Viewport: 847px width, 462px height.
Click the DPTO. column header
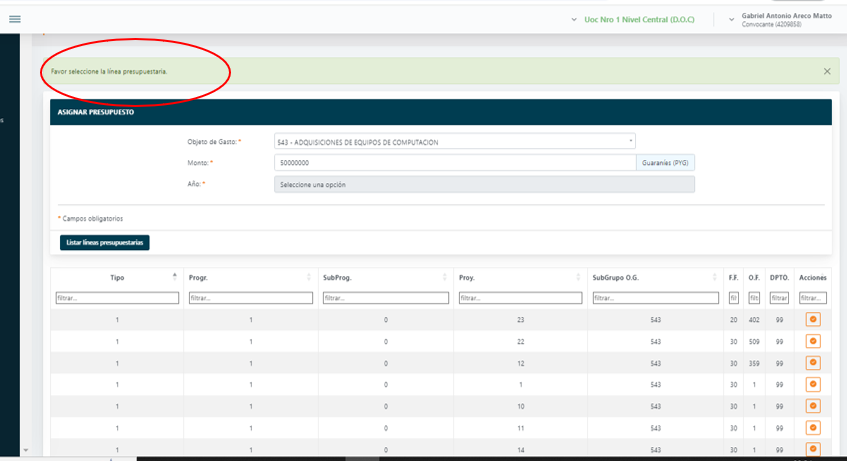tap(779, 278)
